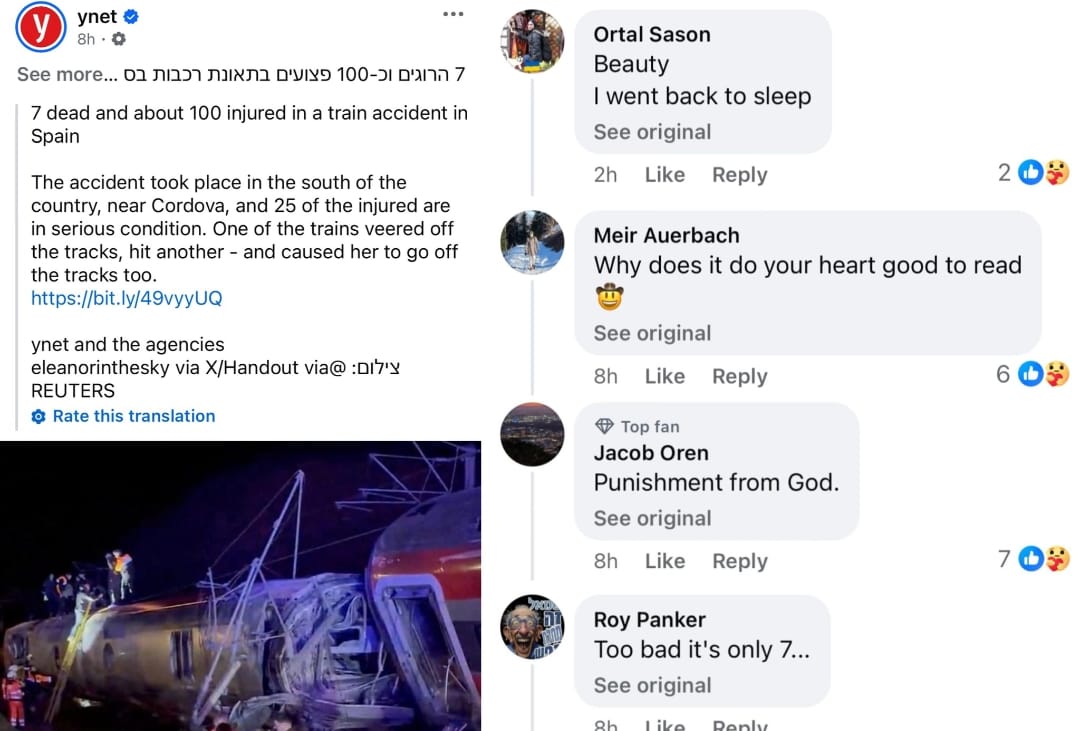
Task: Open the bit.ly article link
Action: (126, 298)
